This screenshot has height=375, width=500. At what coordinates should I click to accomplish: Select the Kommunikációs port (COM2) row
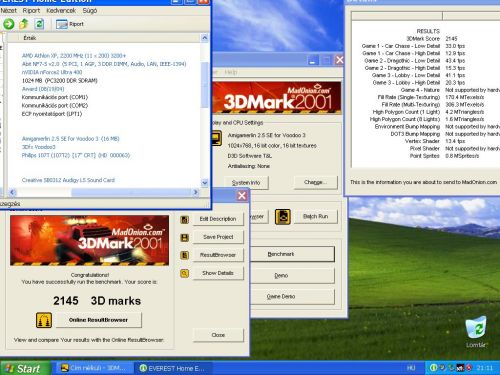tap(55, 106)
